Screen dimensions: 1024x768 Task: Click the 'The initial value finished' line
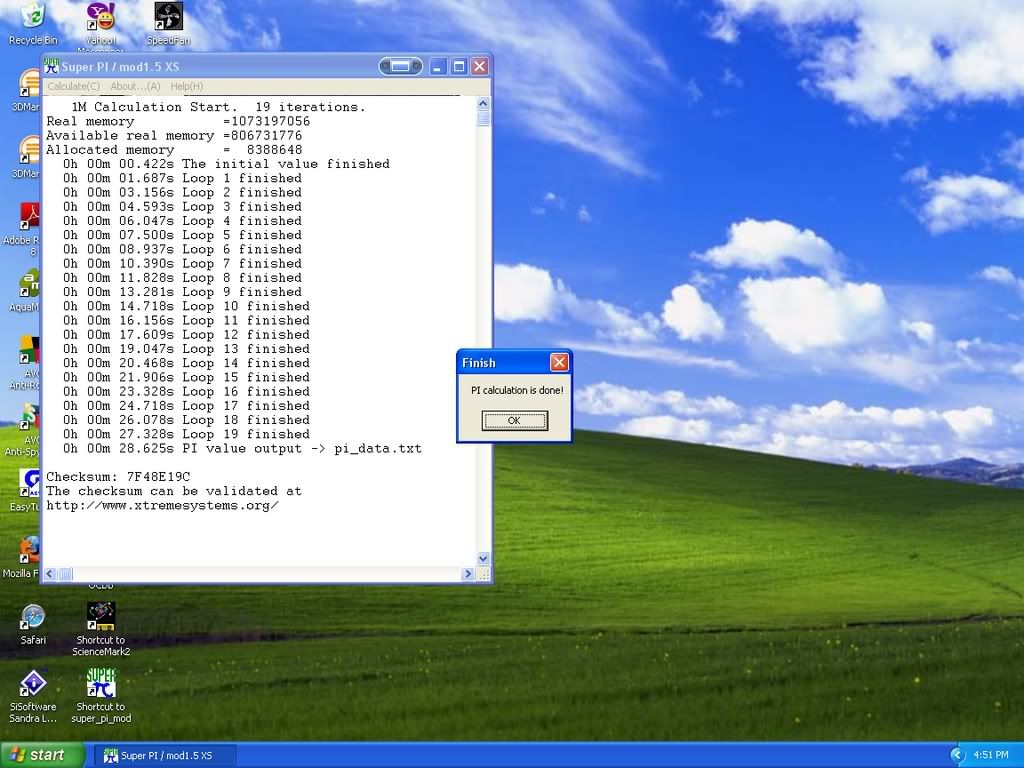pos(226,164)
